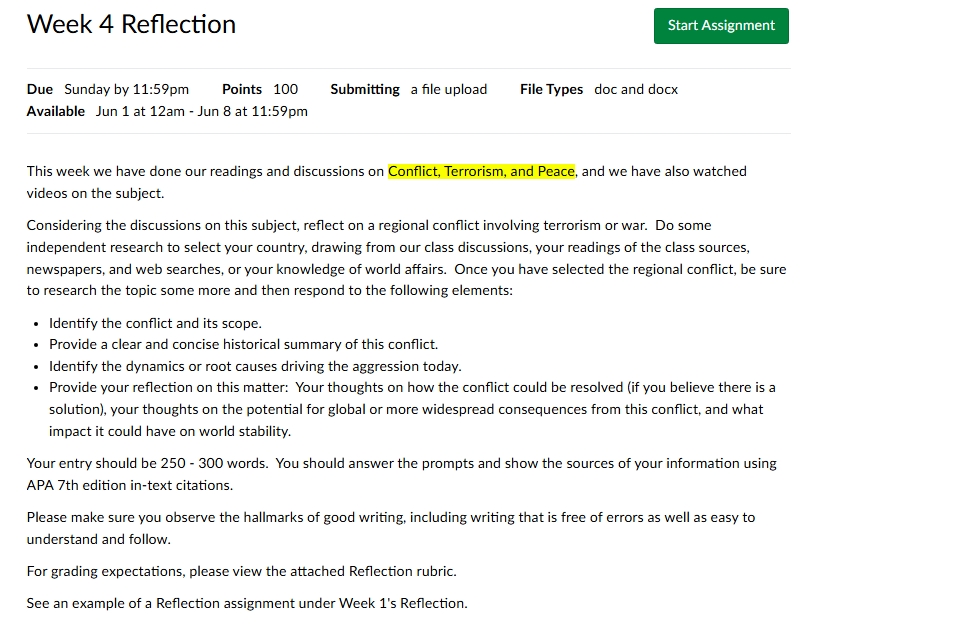
Task: Click the root causes bullet point
Action: coord(253,366)
